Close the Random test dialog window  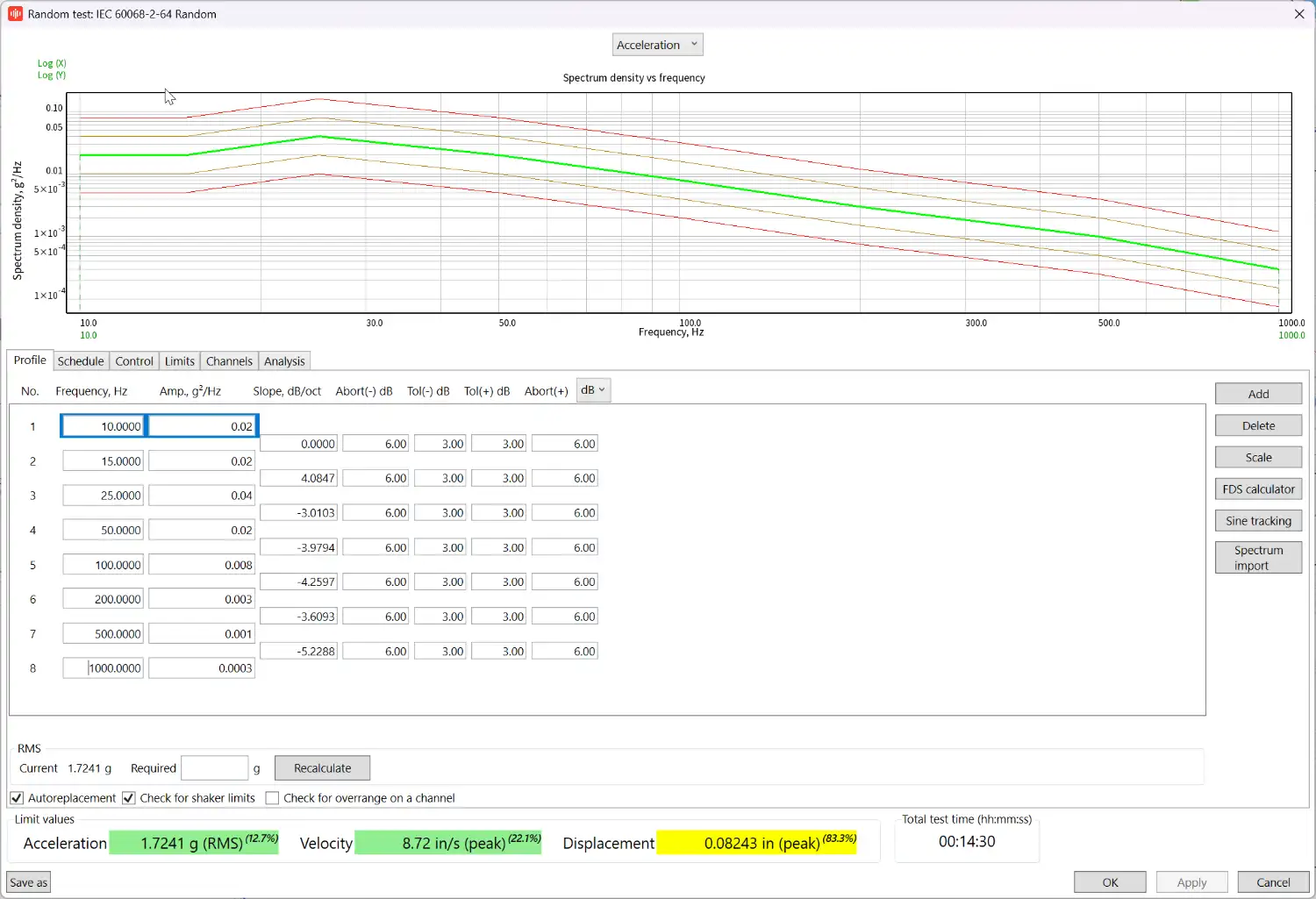pyautogui.click(x=1299, y=14)
